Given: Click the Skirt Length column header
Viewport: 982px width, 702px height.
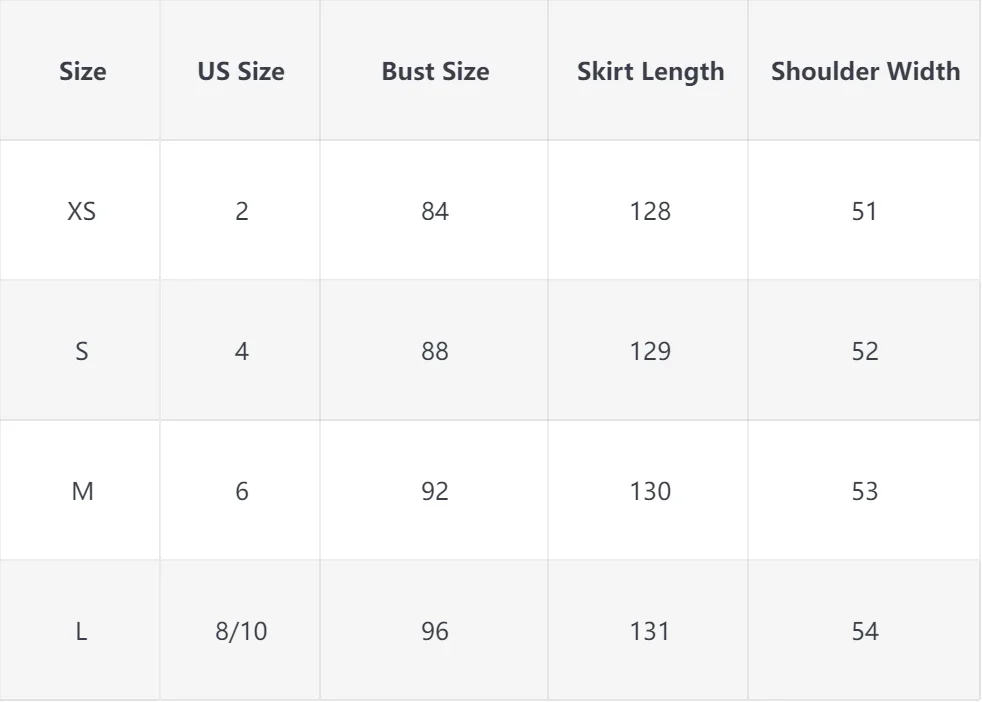Looking at the screenshot, I should point(650,72).
